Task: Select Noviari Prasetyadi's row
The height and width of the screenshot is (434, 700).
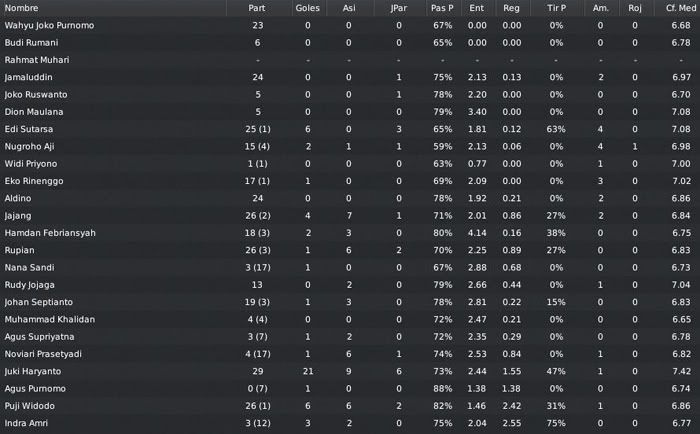Action: coord(350,354)
